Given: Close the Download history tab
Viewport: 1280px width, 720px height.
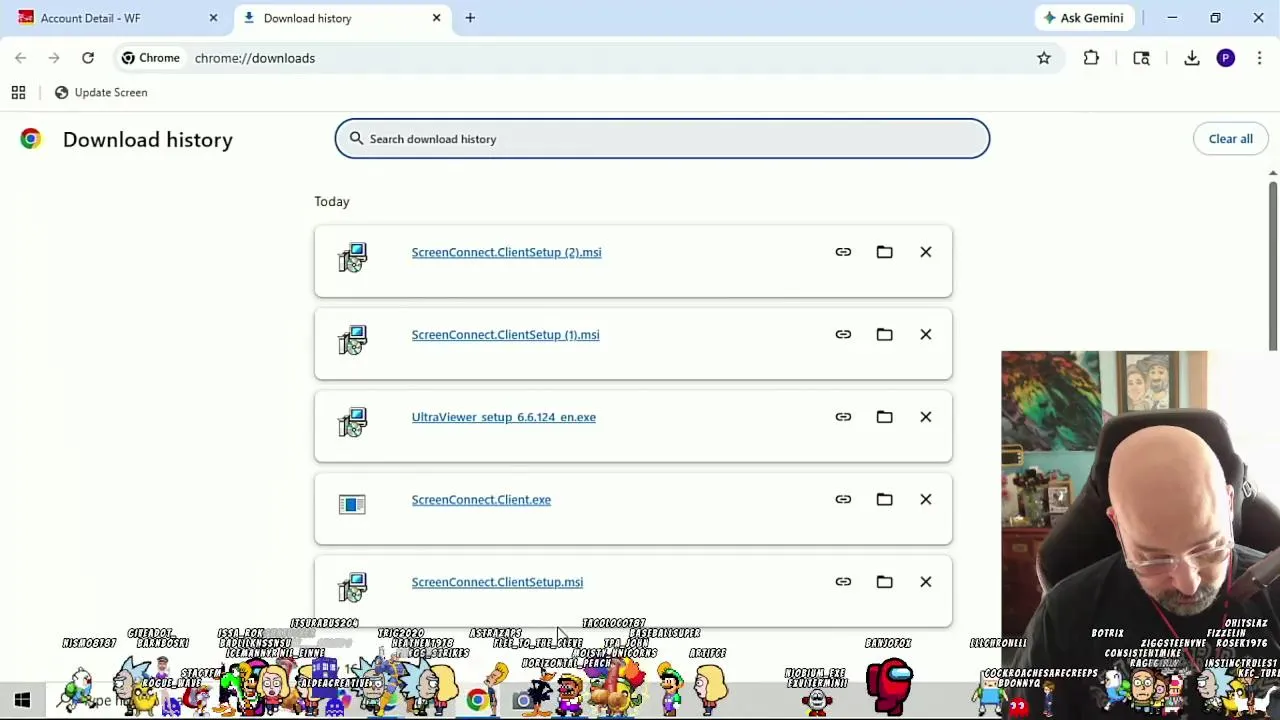Looking at the screenshot, I should [436, 18].
